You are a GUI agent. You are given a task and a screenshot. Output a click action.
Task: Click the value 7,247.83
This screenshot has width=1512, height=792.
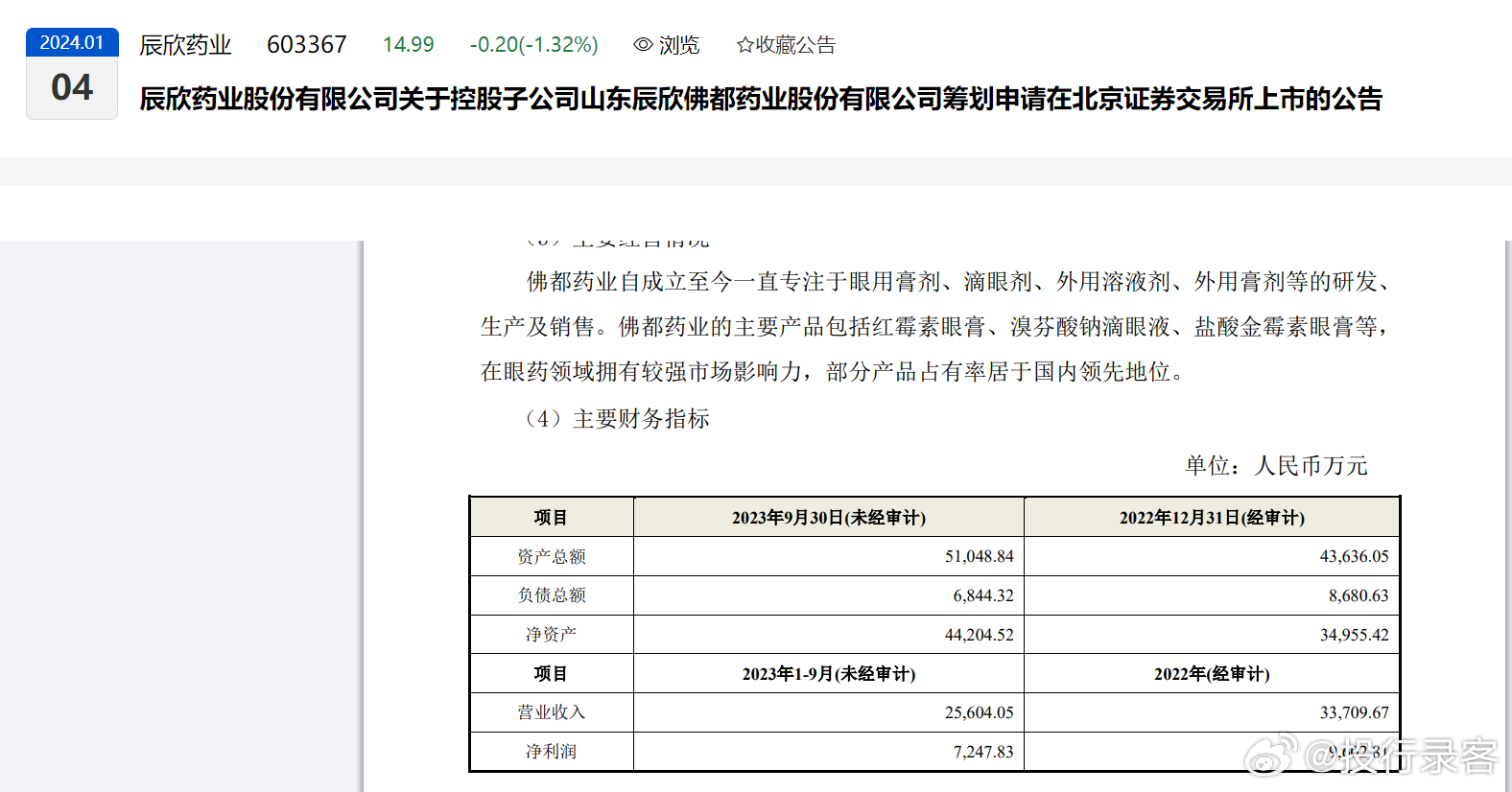983,752
